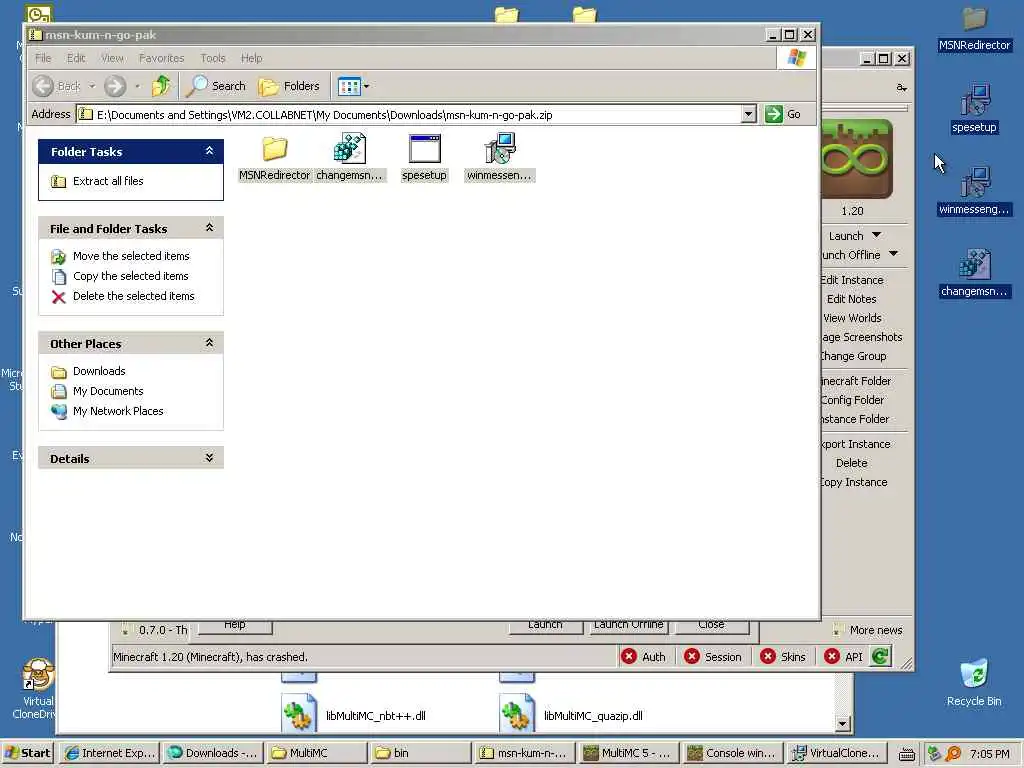The image size is (1024, 768).
Task: Open the Help menu
Action: pos(251,58)
